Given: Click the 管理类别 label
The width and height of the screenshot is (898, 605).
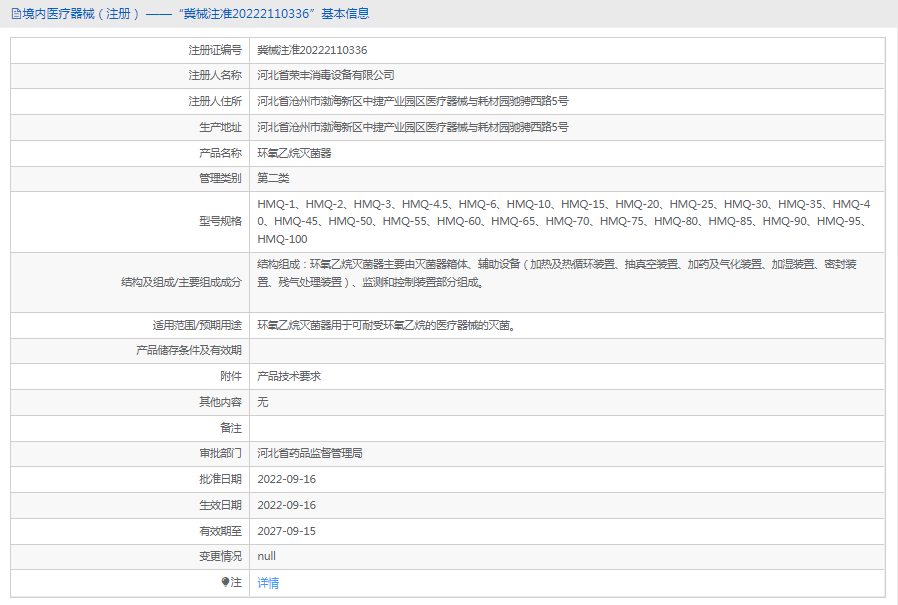Looking at the screenshot, I should click(x=220, y=178).
